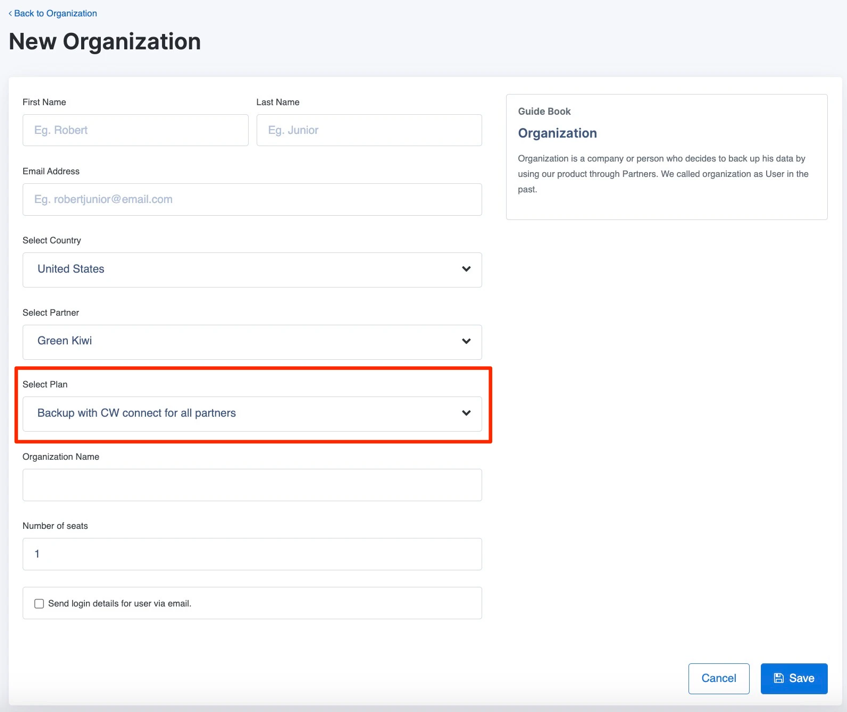Click the Organization heading in Guide Book
The height and width of the screenshot is (712, 847).
click(x=557, y=133)
